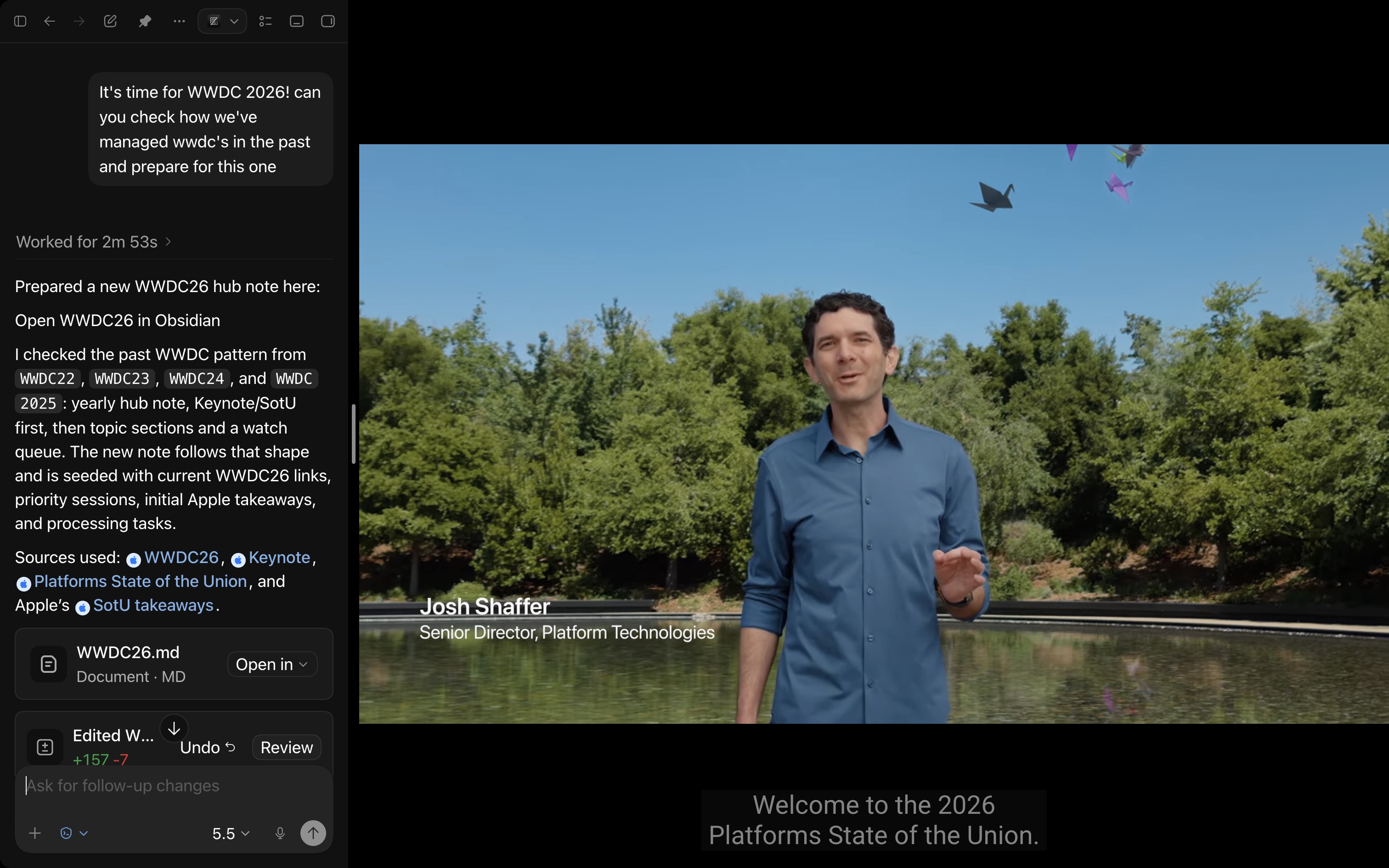Click the WWDC24 code tag
The image size is (1389, 868).
(197, 379)
